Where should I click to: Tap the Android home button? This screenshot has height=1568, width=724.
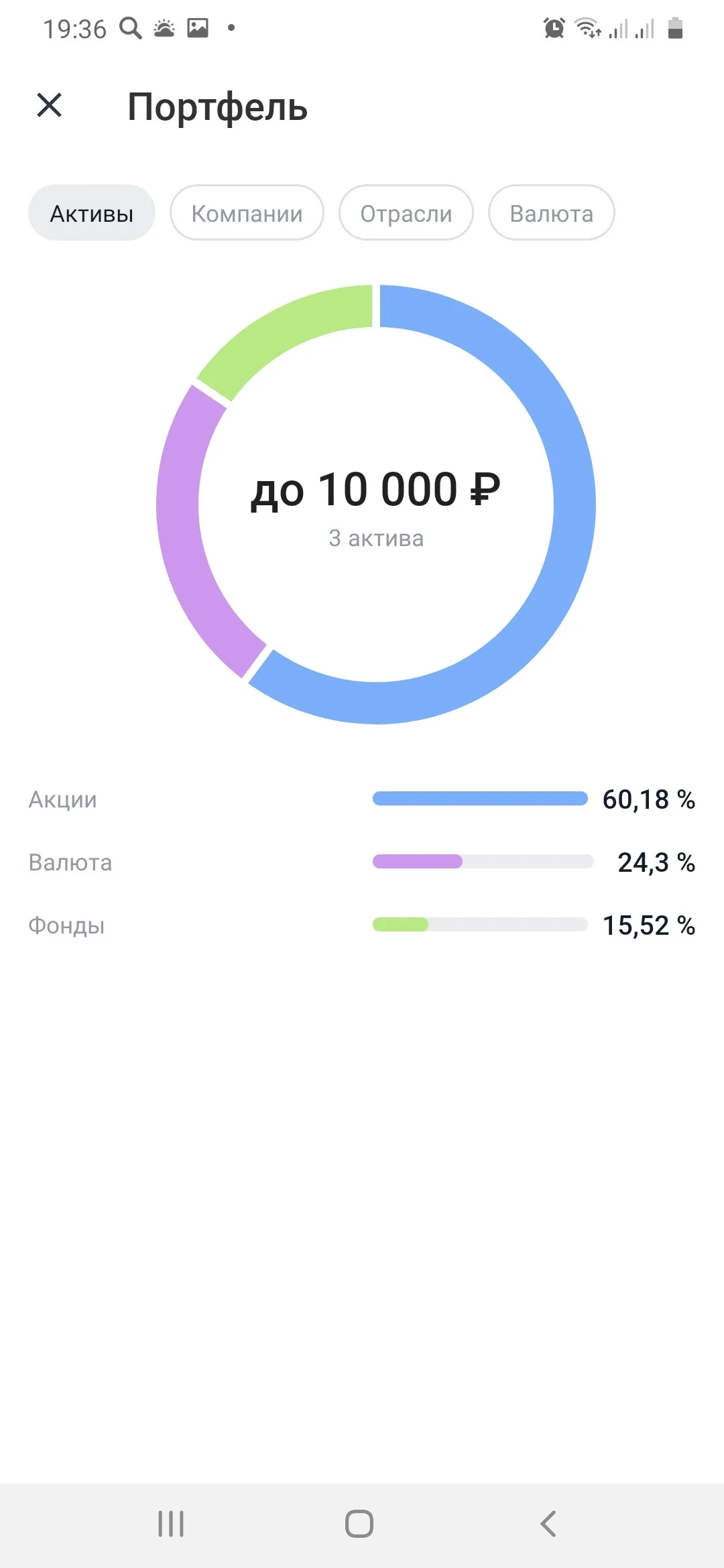[x=359, y=1524]
